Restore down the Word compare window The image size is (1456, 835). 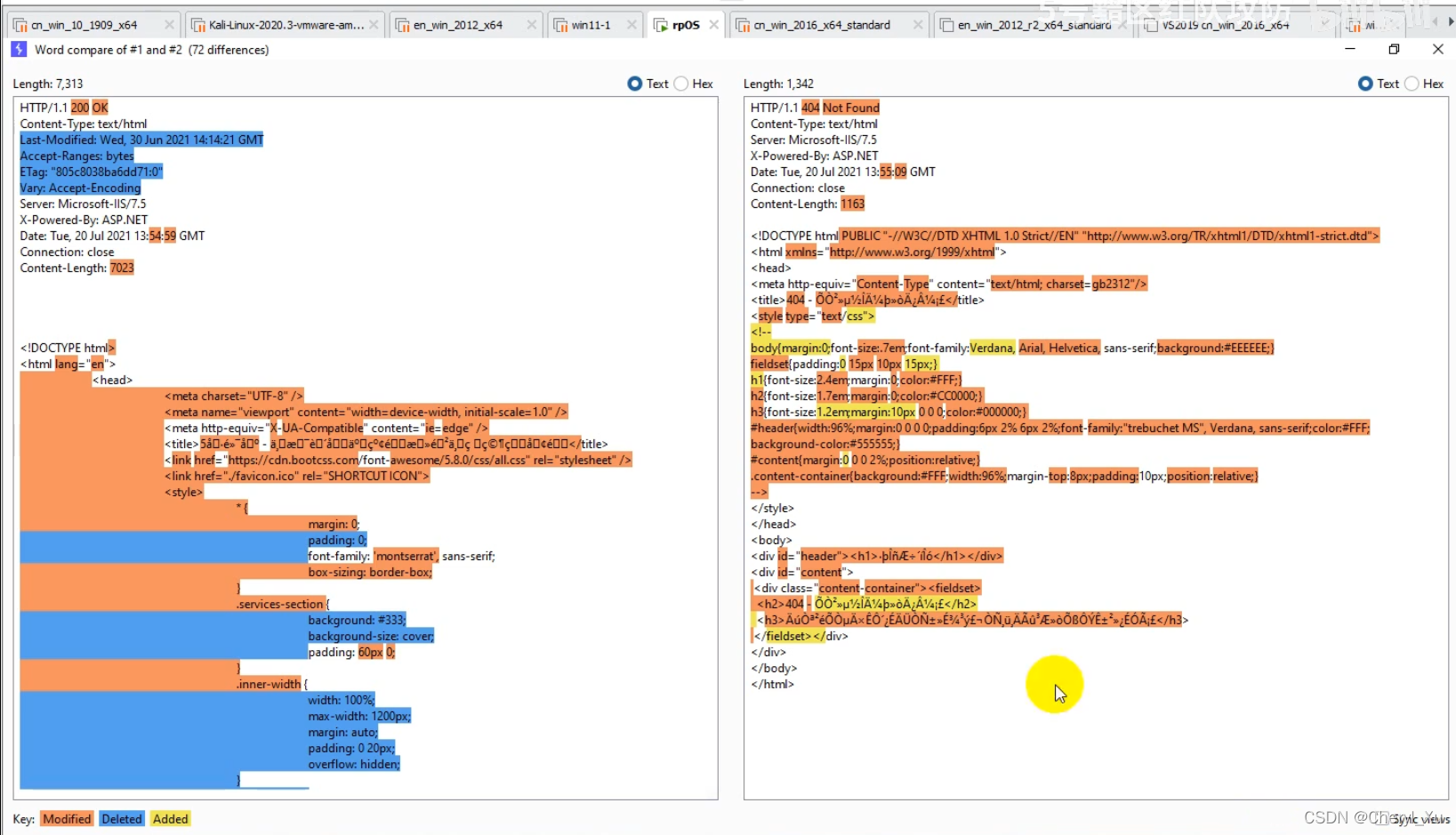coord(1394,50)
